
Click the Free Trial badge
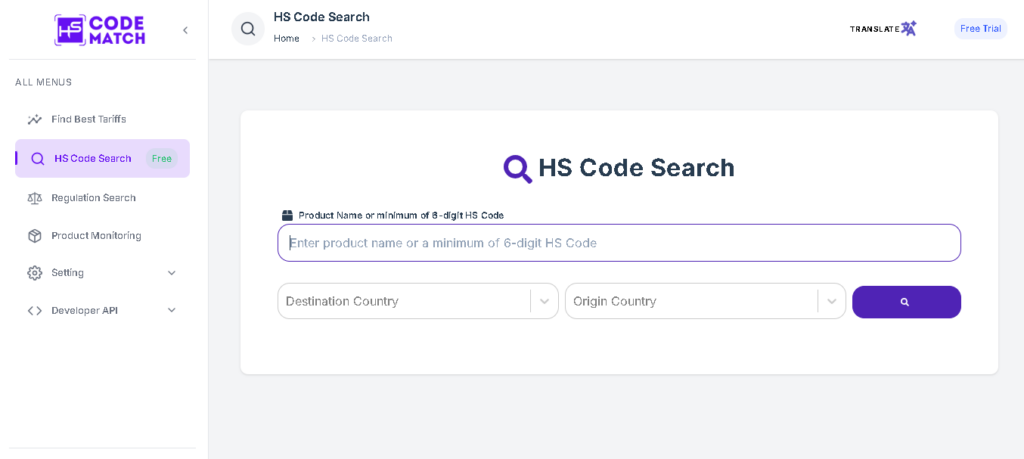tap(980, 28)
